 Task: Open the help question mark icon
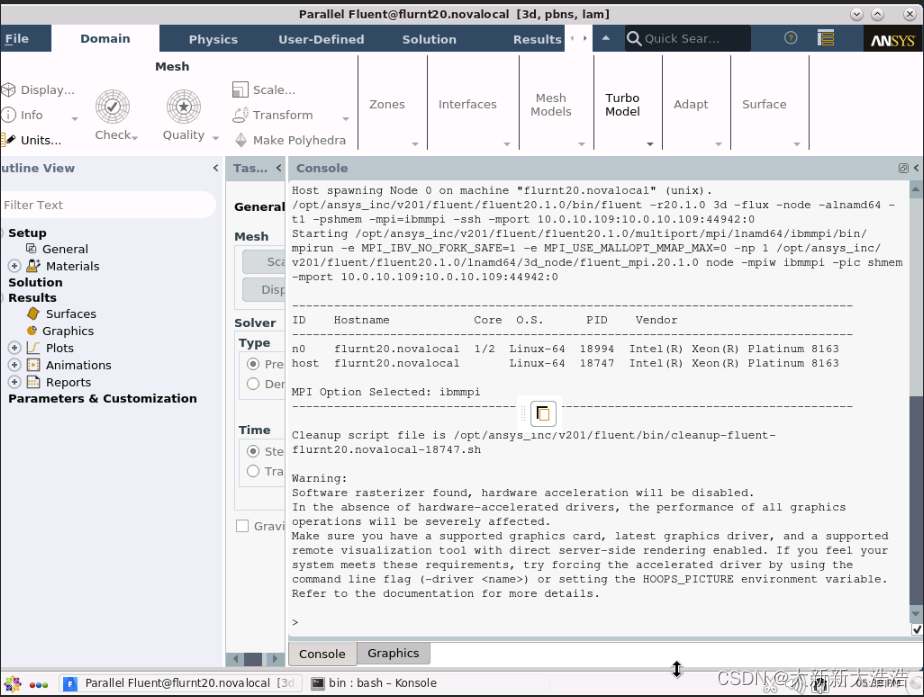791,39
